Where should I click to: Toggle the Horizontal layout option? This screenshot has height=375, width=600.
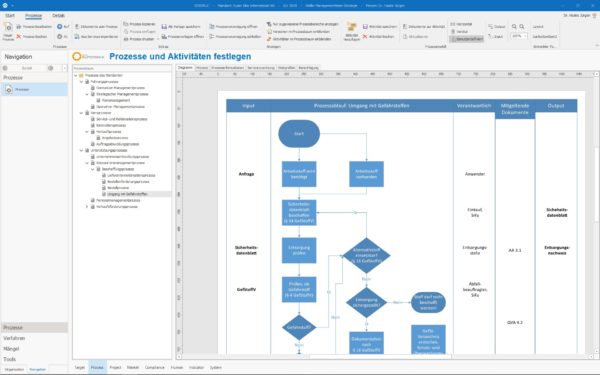pyautogui.click(x=461, y=24)
